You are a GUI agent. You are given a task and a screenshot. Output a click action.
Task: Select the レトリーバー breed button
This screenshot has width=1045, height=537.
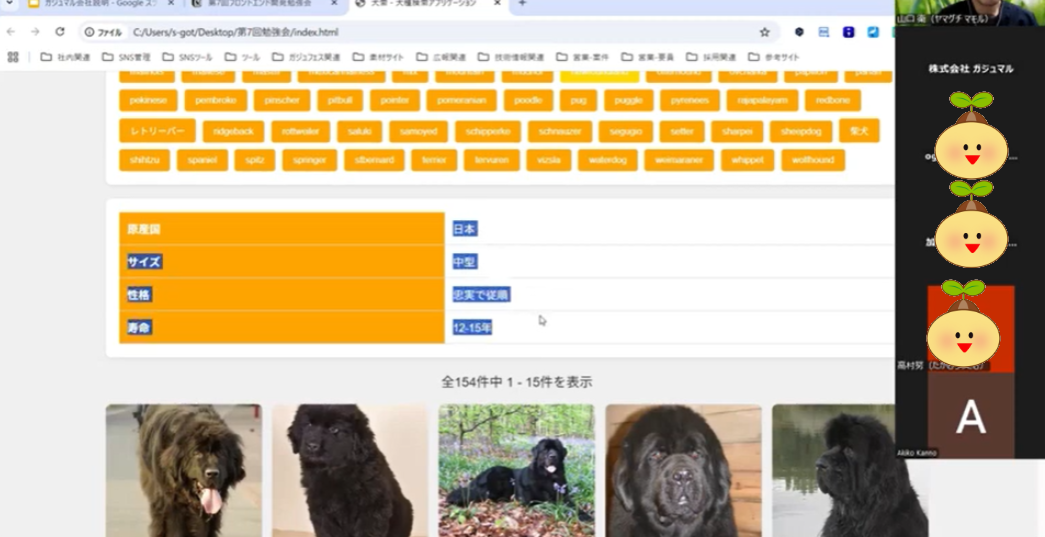pos(157,131)
